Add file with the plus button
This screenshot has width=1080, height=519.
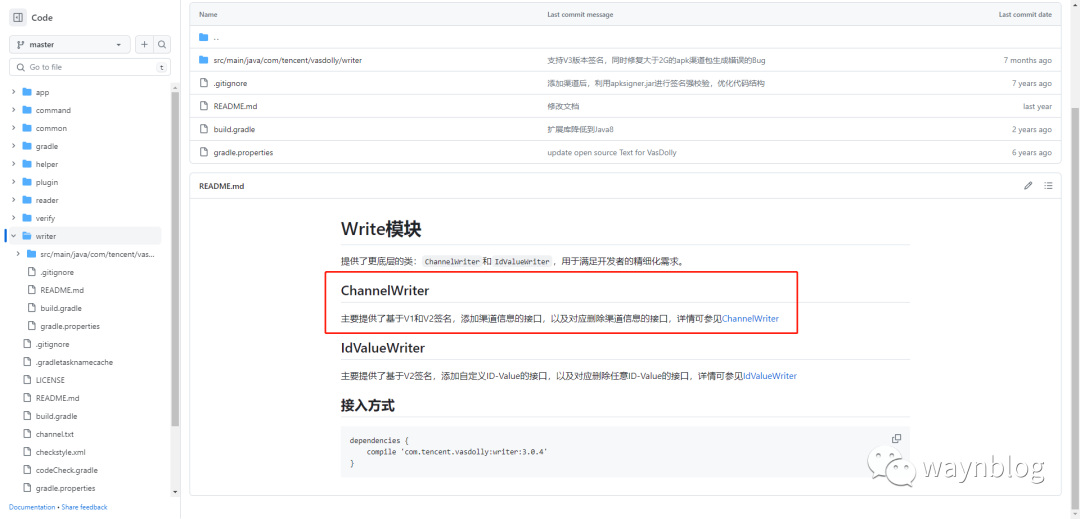[144, 45]
